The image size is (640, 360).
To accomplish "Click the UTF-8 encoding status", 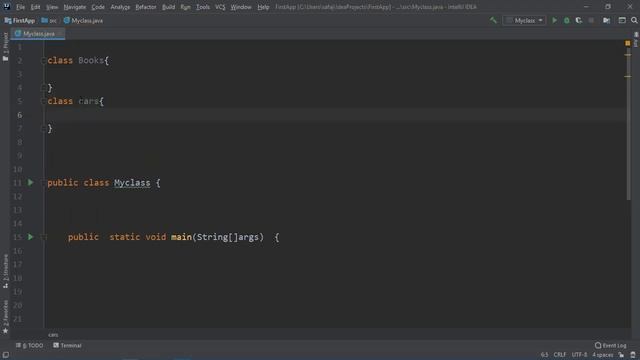I will (579, 355).
